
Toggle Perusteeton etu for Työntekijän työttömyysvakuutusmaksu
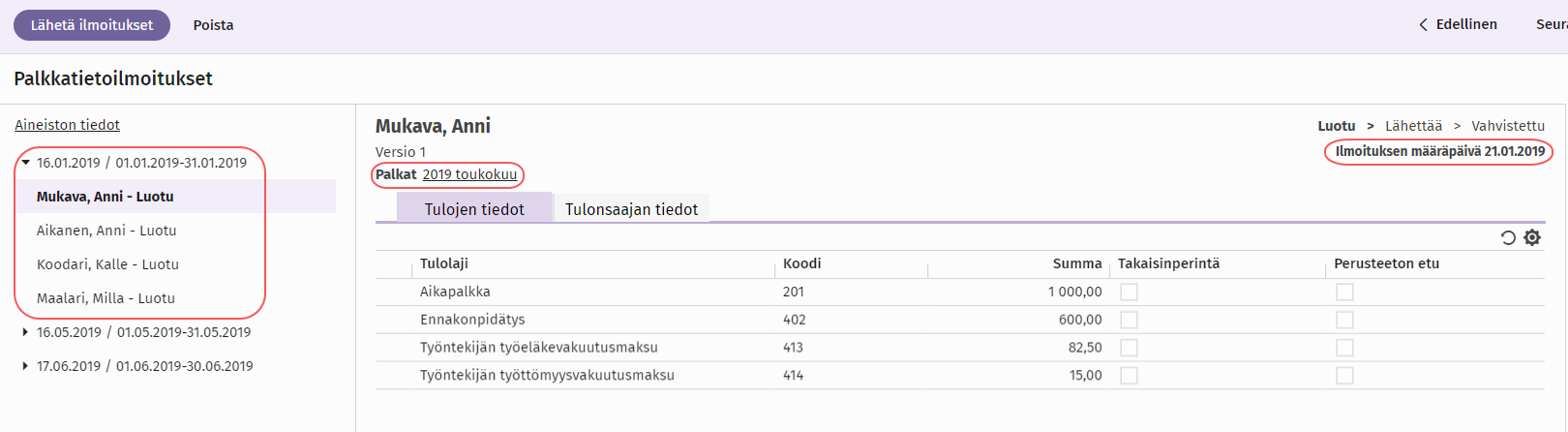pyautogui.click(x=1344, y=376)
